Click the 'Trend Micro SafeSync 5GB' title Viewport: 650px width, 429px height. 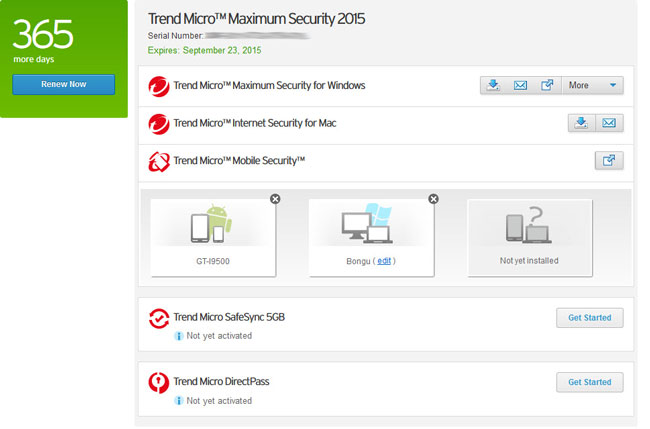click(x=229, y=318)
